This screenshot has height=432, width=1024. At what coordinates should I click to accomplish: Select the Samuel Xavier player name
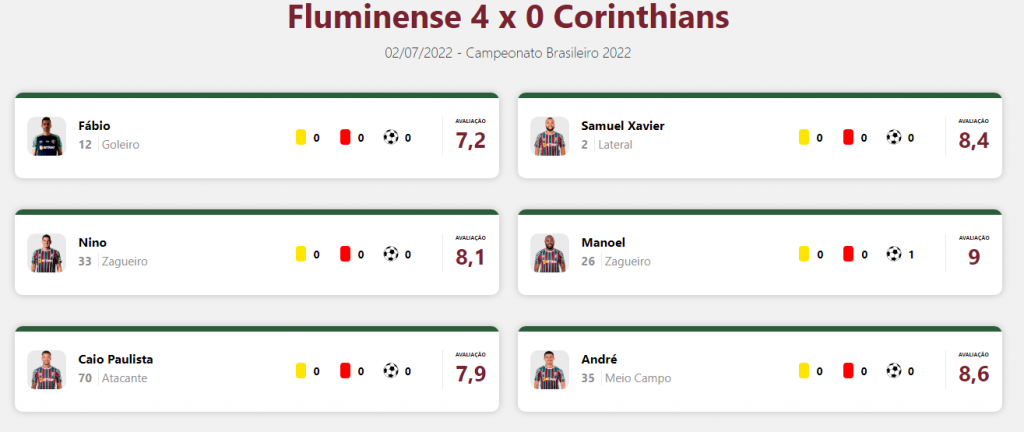click(x=622, y=126)
